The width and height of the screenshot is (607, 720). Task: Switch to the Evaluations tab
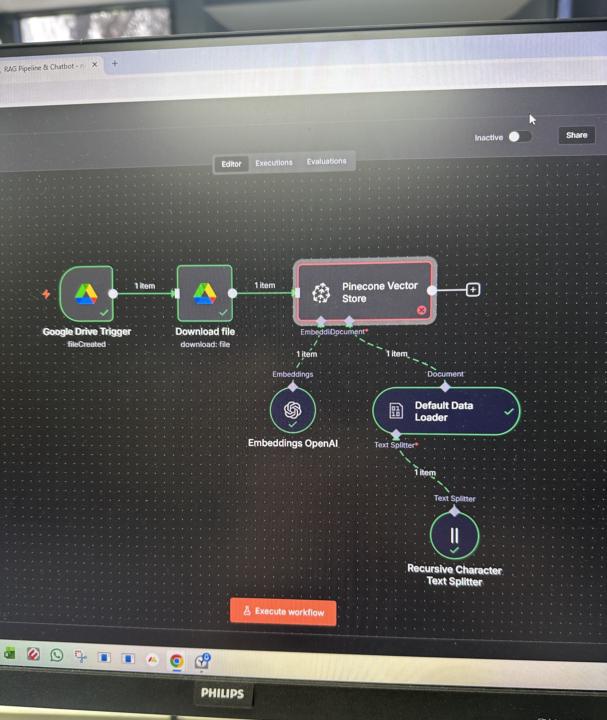(x=326, y=161)
